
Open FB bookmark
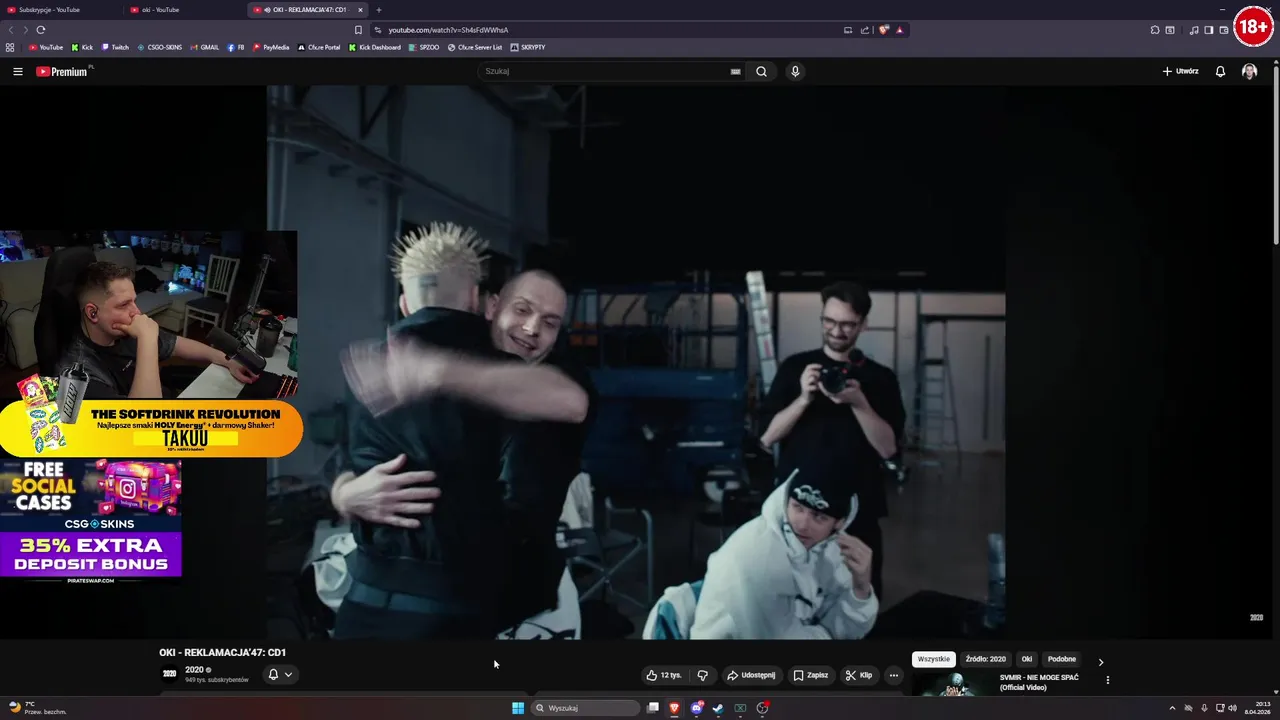tap(236, 47)
